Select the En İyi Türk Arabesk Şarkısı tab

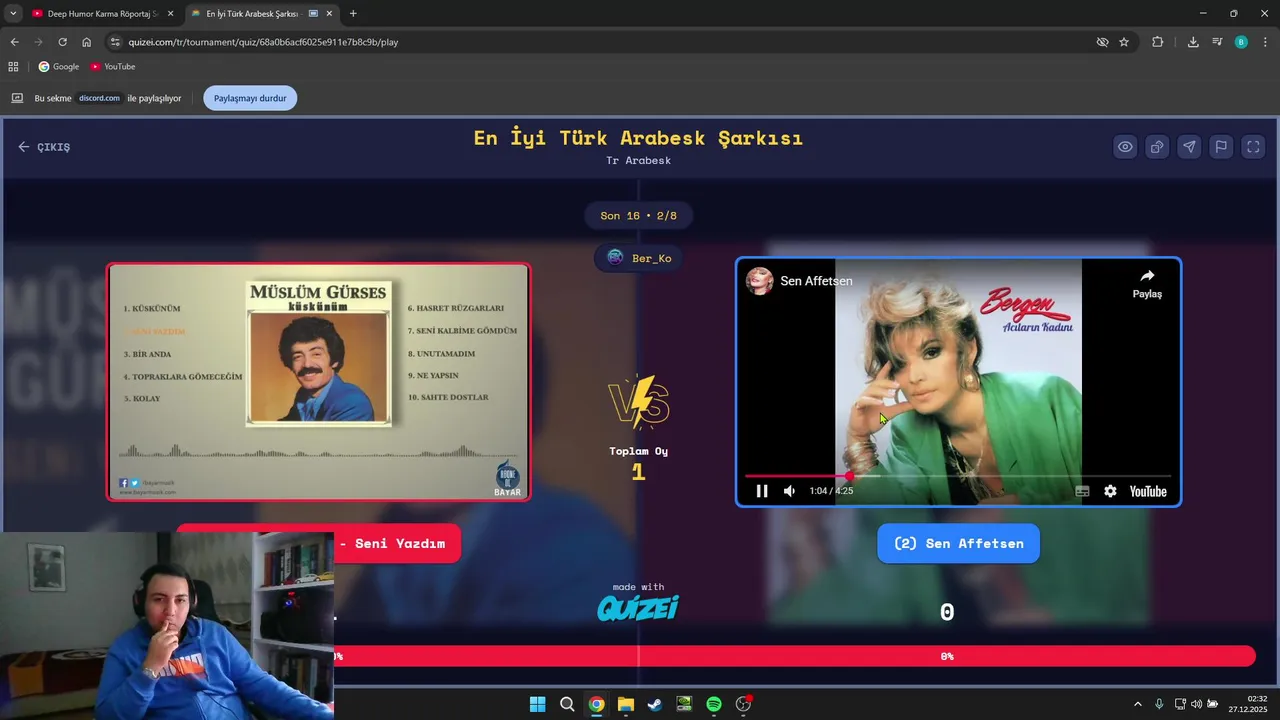(253, 14)
